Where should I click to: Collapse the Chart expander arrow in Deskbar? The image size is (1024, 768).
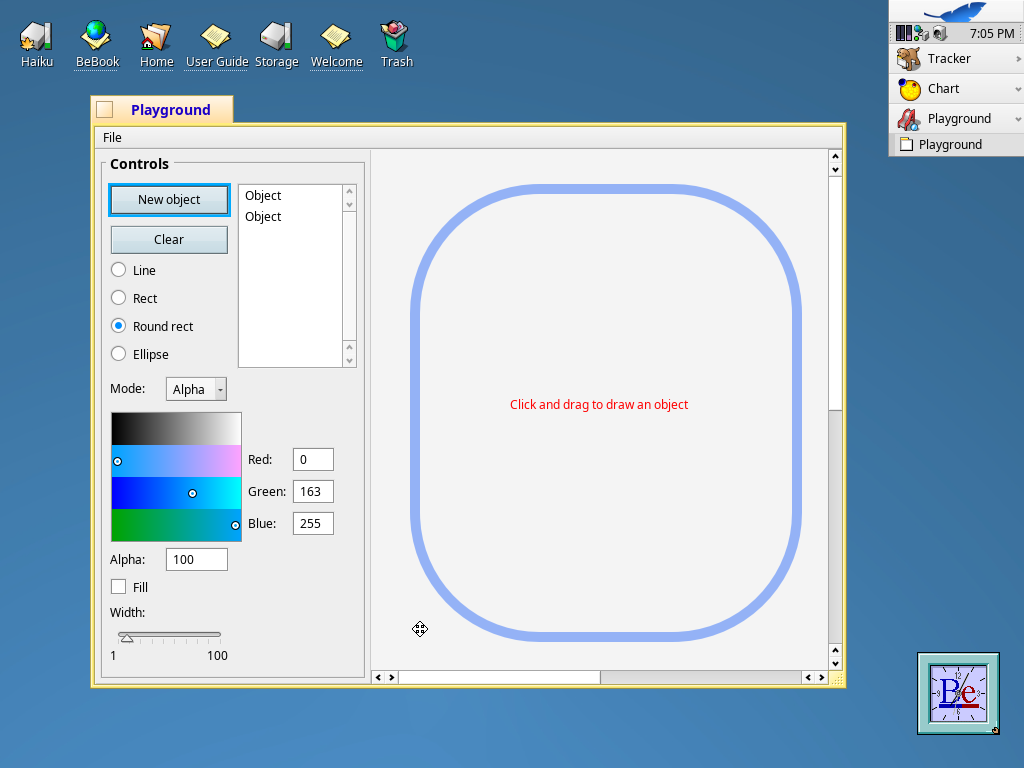coord(1018,89)
